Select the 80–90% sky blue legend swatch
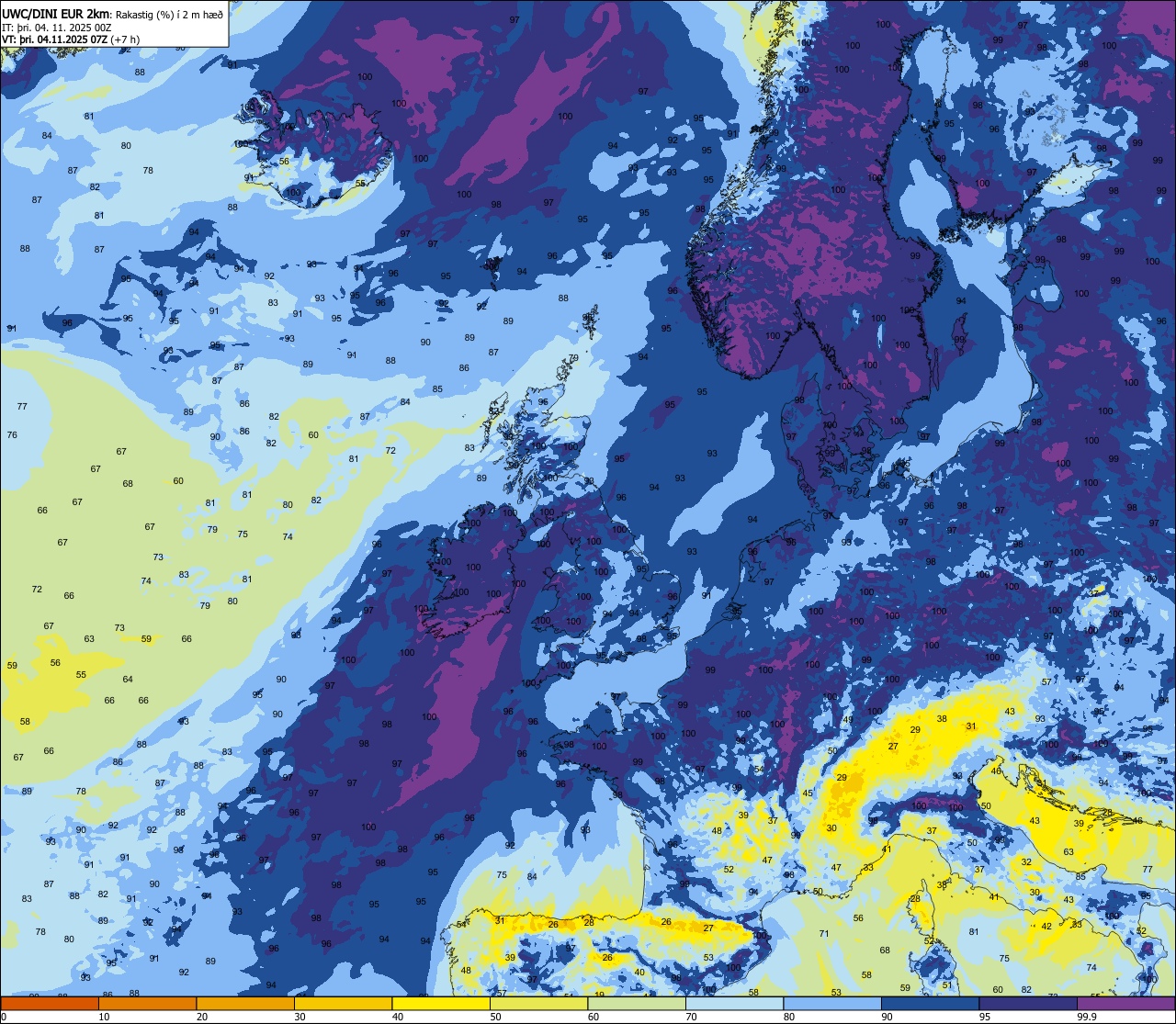The image size is (1176, 1024). (x=832, y=1004)
